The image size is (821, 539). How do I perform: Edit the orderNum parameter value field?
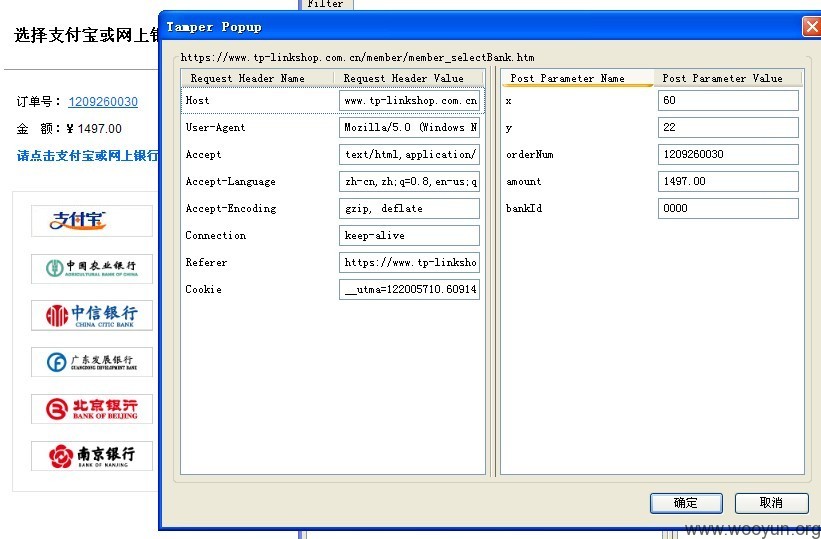(728, 155)
